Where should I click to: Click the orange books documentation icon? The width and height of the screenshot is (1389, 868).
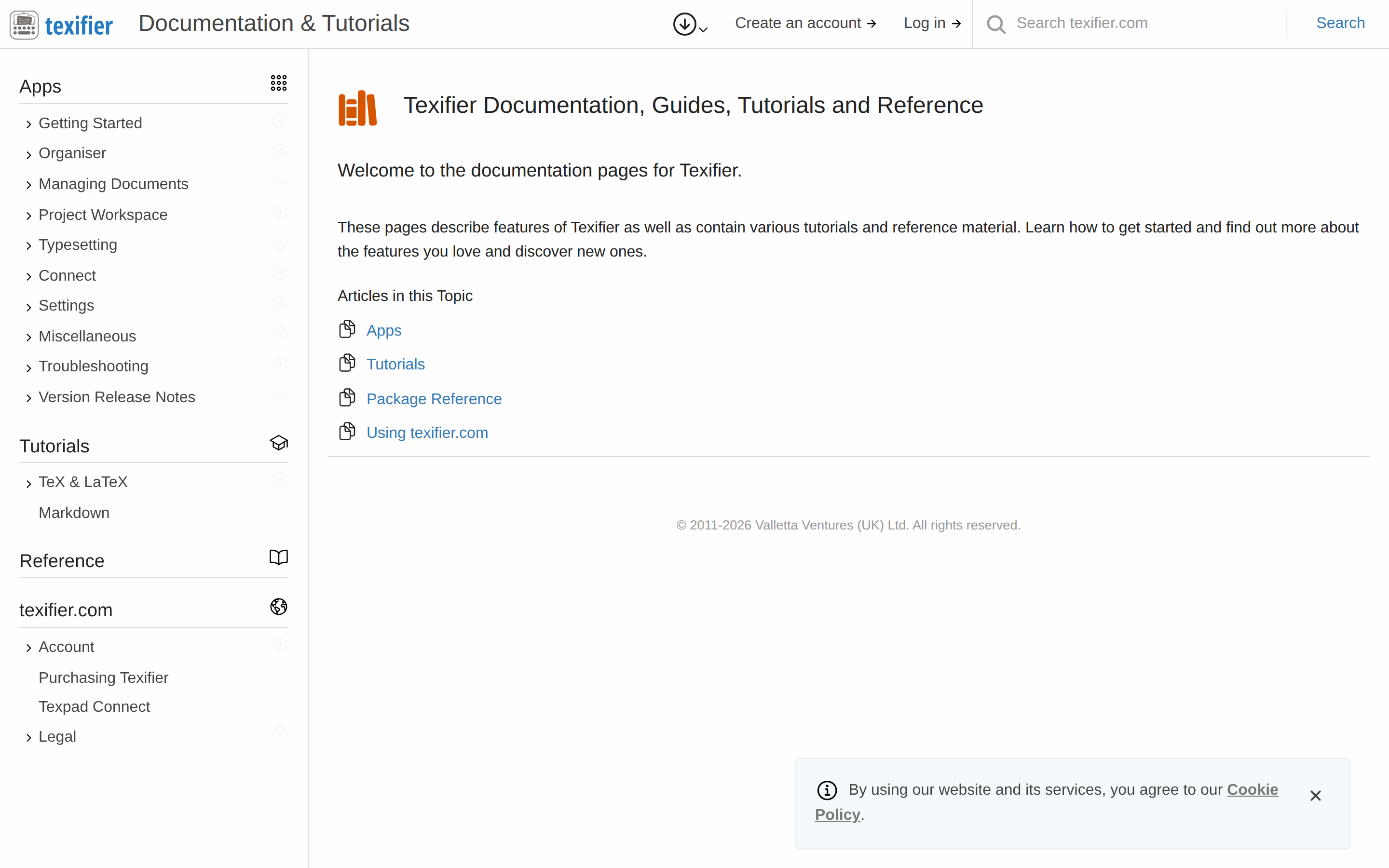357,108
